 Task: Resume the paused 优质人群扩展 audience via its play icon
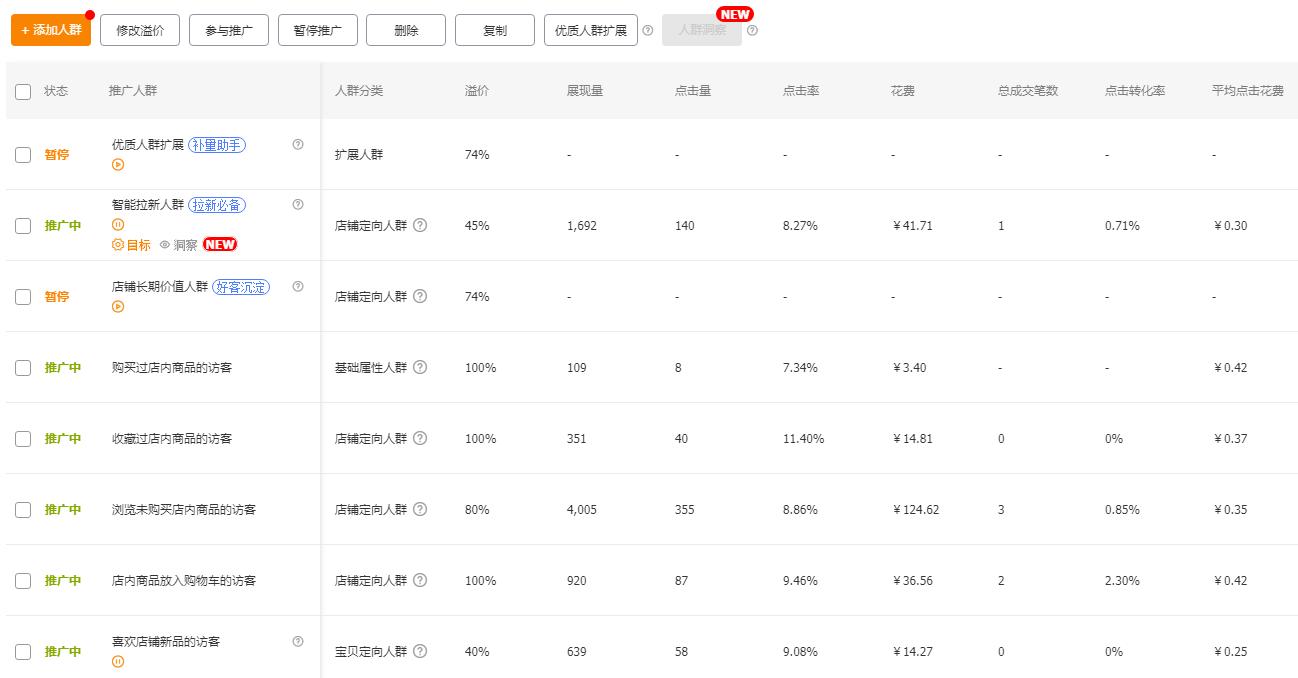click(118, 164)
